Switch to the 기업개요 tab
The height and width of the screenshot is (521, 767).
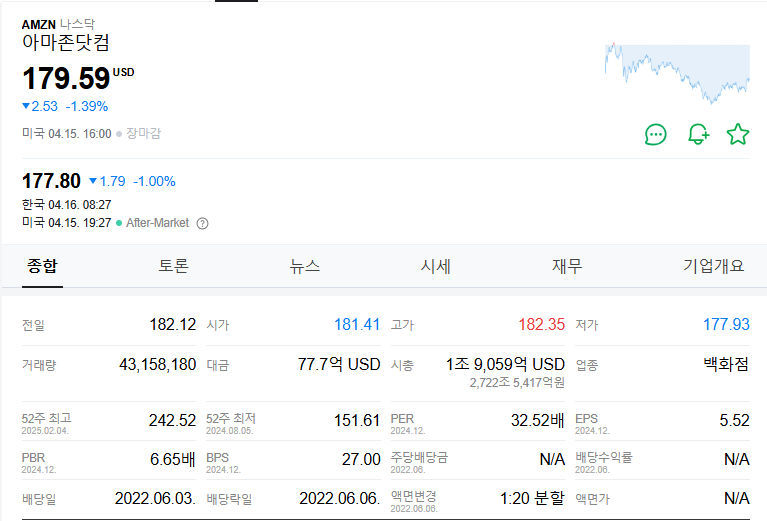714,266
